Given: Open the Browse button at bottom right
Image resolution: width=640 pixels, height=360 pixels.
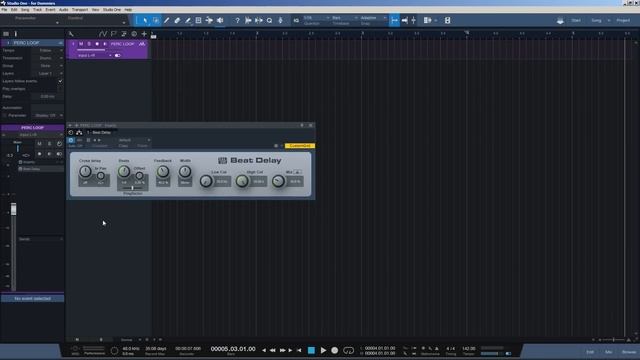Looking at the screenshot, I should [x=629, y=352].
